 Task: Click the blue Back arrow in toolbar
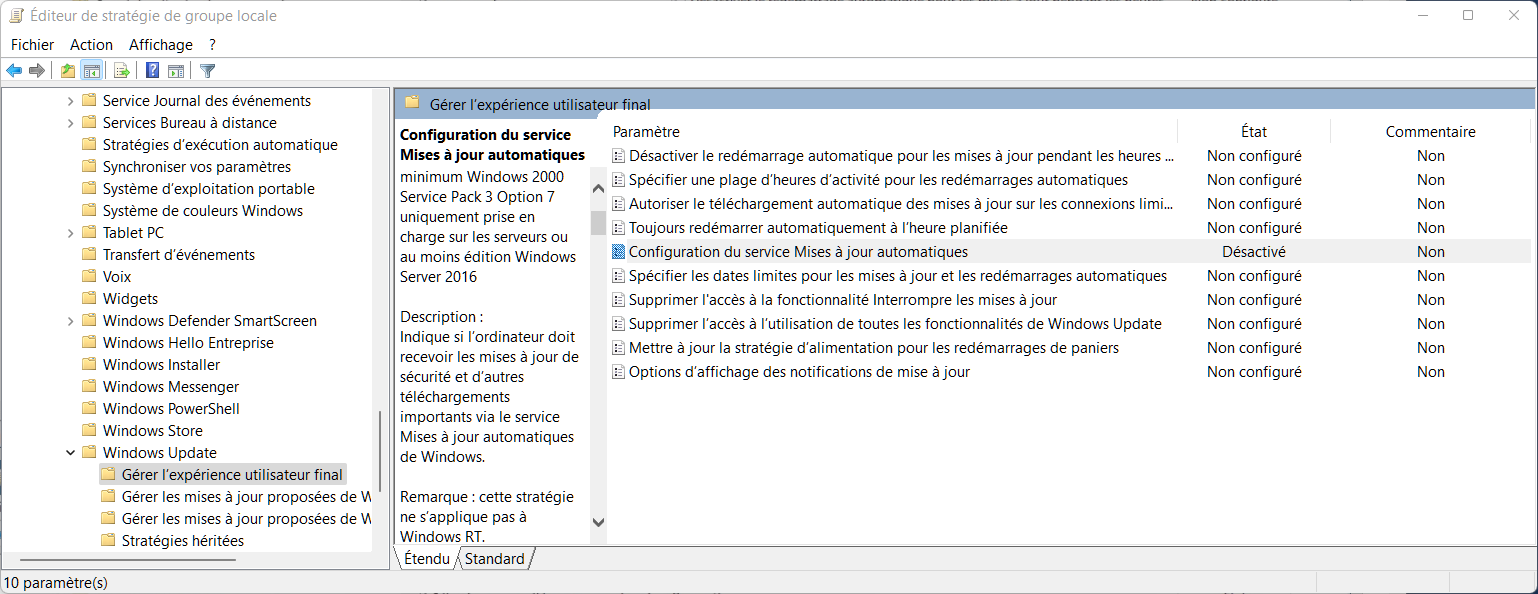pyautogui.click(x=14, y=70)
